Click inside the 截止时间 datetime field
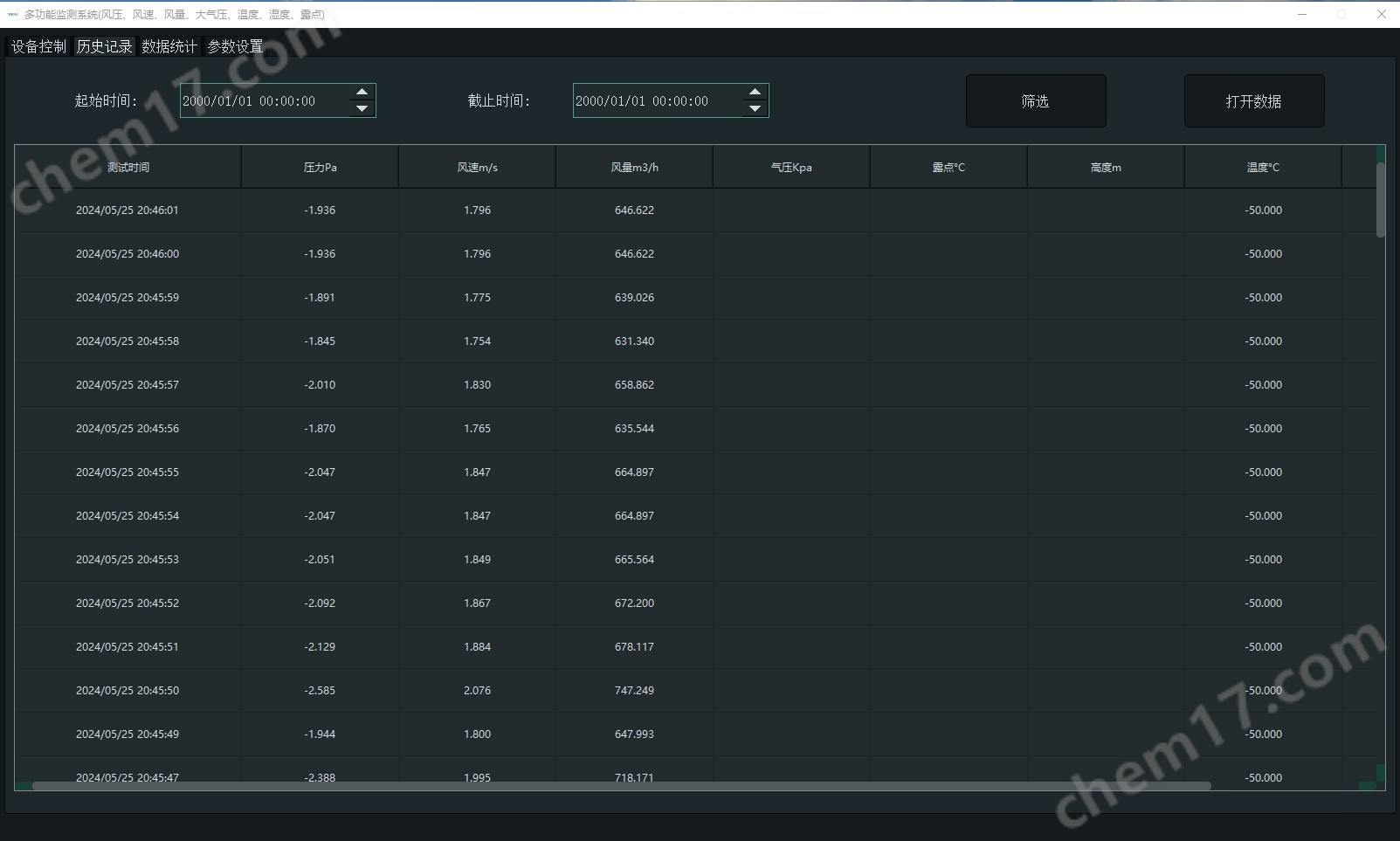The width and height of the screenshot is (1400, 841). [x=655, y=101]
